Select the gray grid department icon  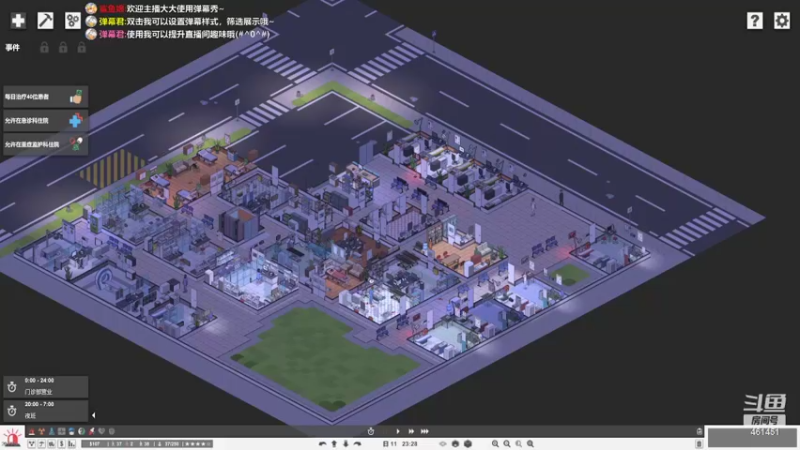(61, 431)
